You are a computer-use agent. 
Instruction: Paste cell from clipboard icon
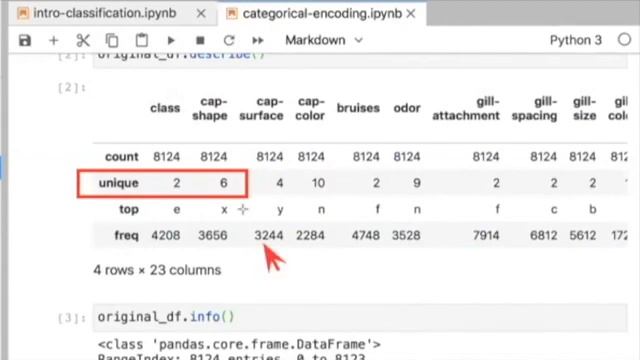click(x=142, y=40)
